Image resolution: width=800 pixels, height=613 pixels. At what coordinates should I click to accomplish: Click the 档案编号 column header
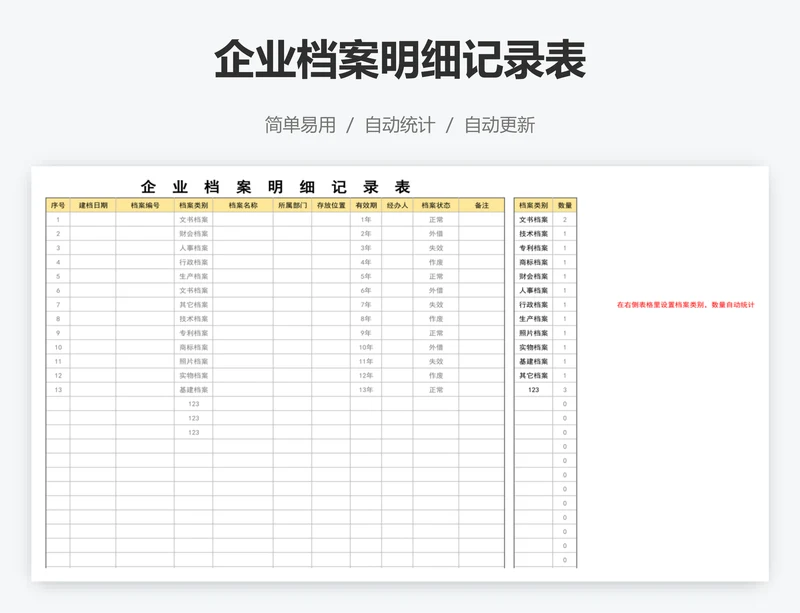145,205
